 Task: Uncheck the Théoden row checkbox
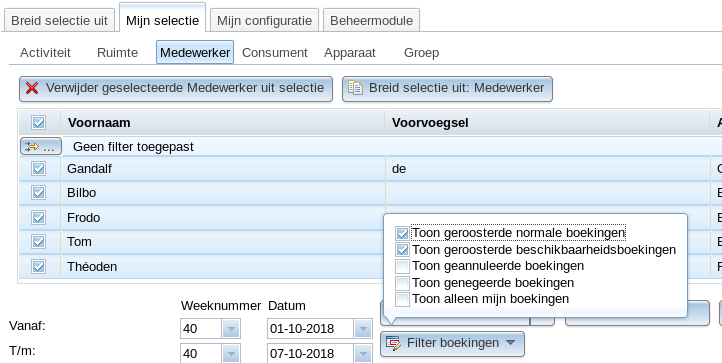pos(39,266)
